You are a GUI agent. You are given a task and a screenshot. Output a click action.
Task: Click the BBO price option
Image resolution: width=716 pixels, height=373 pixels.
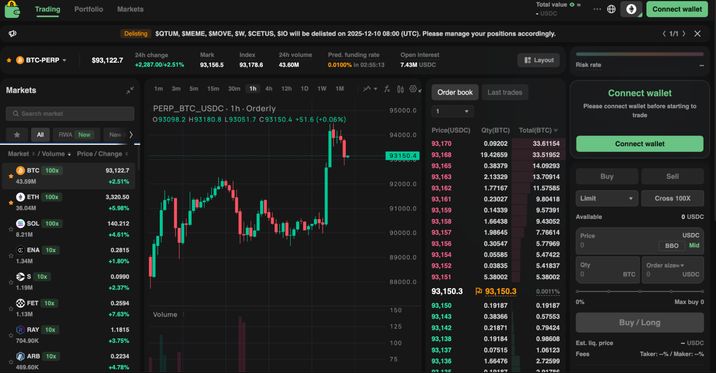pyautogui.click(x=671, y=246)
